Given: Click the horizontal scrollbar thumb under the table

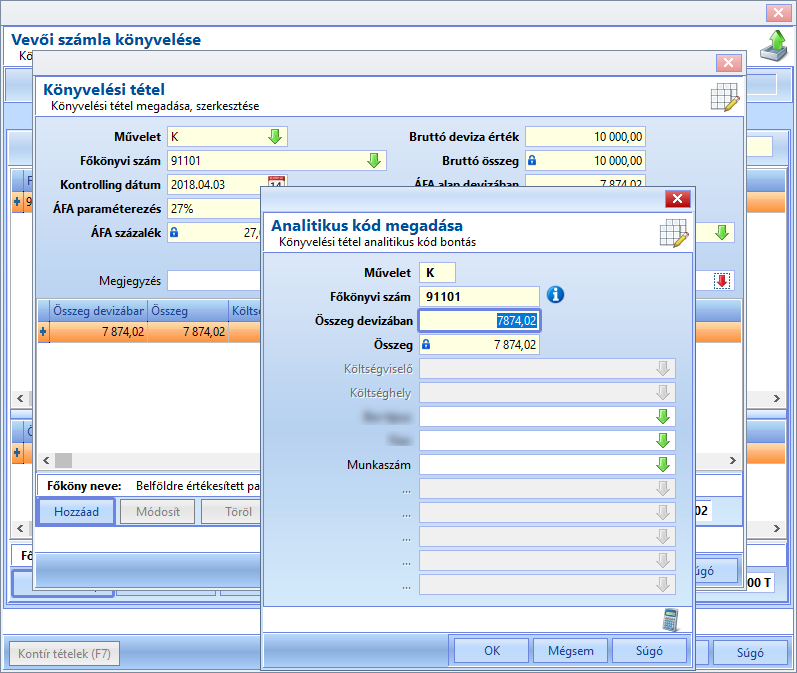Looking at the screenshot, I should coord(64,461).
